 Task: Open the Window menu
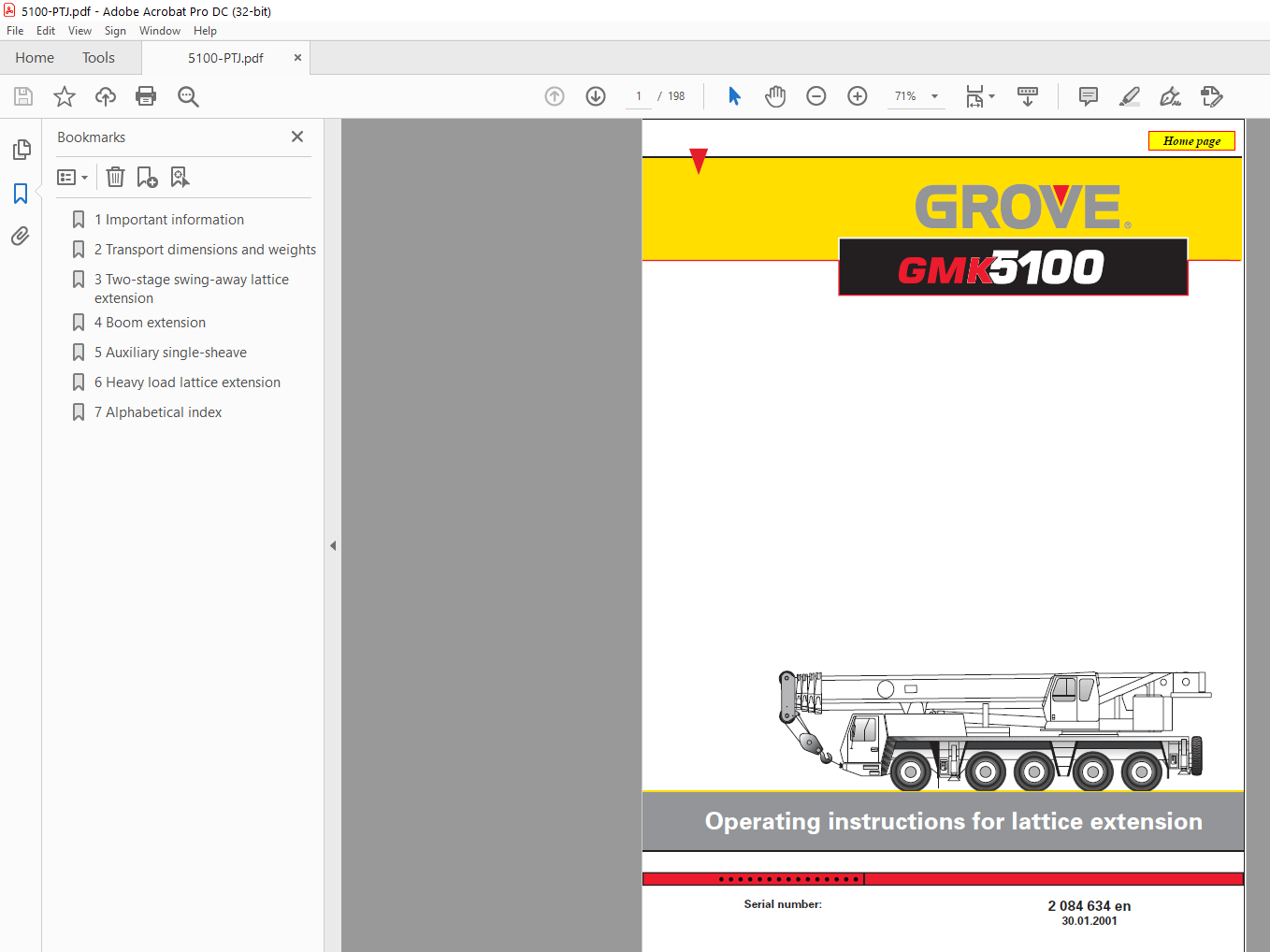coord(160,31)
